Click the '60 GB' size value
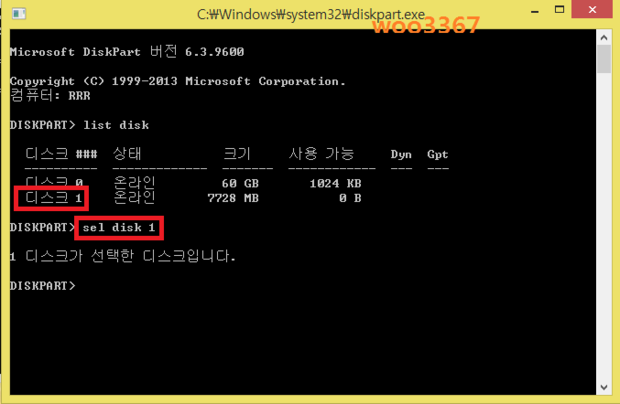The height and width of the screenshot is (404, 620). click(240, 183)
